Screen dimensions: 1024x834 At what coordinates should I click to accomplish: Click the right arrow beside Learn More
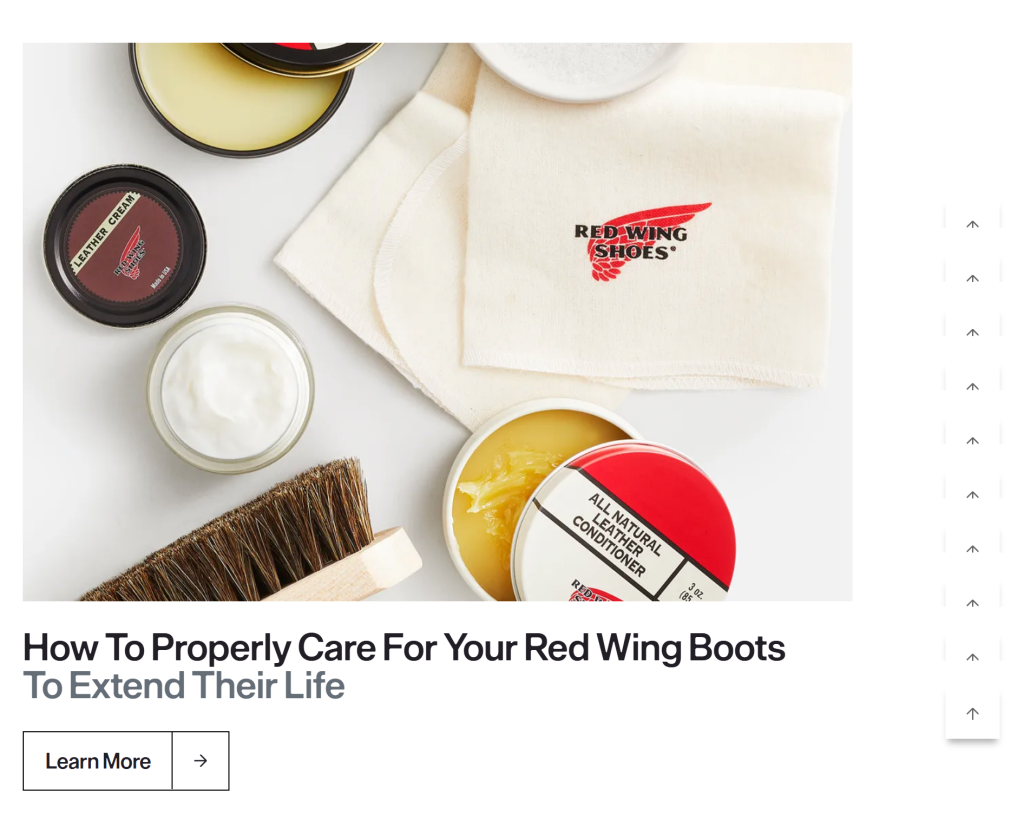pyautogui.click(x=200, y=761)
